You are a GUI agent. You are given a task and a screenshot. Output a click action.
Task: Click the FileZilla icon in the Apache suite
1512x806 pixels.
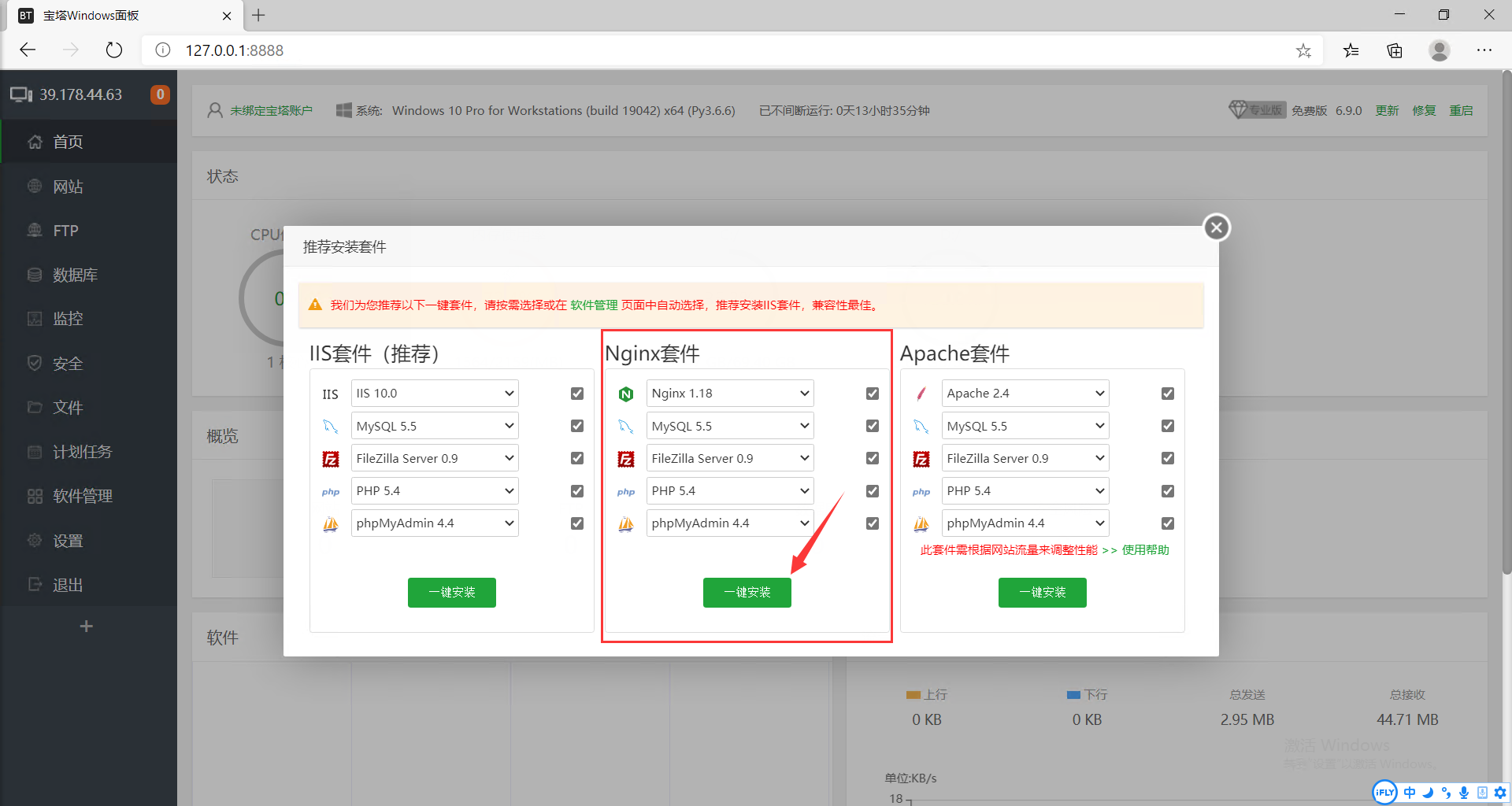921,459
